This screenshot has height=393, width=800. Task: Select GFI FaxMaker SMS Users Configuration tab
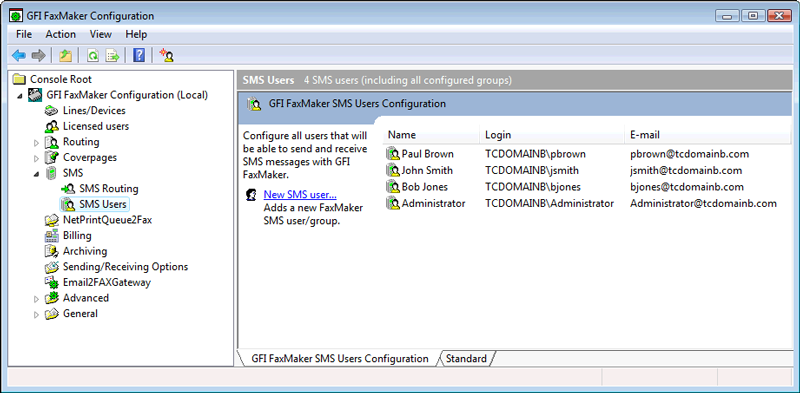340,359
